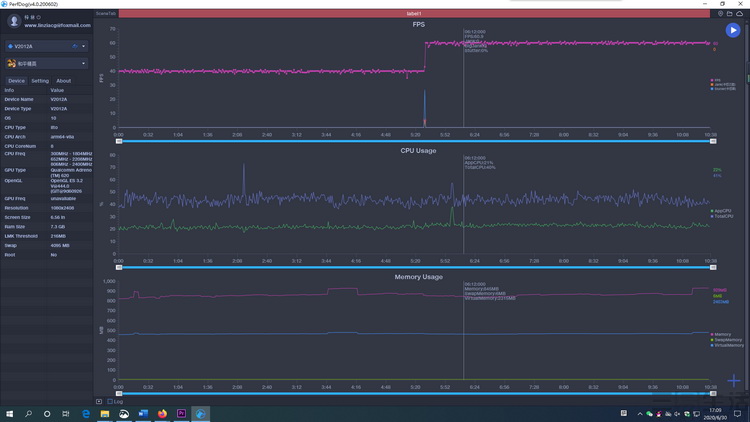This screenshot has height=422, width=750.
Task: Click the blue plus icon at bottom right
Action: [734, 381]
